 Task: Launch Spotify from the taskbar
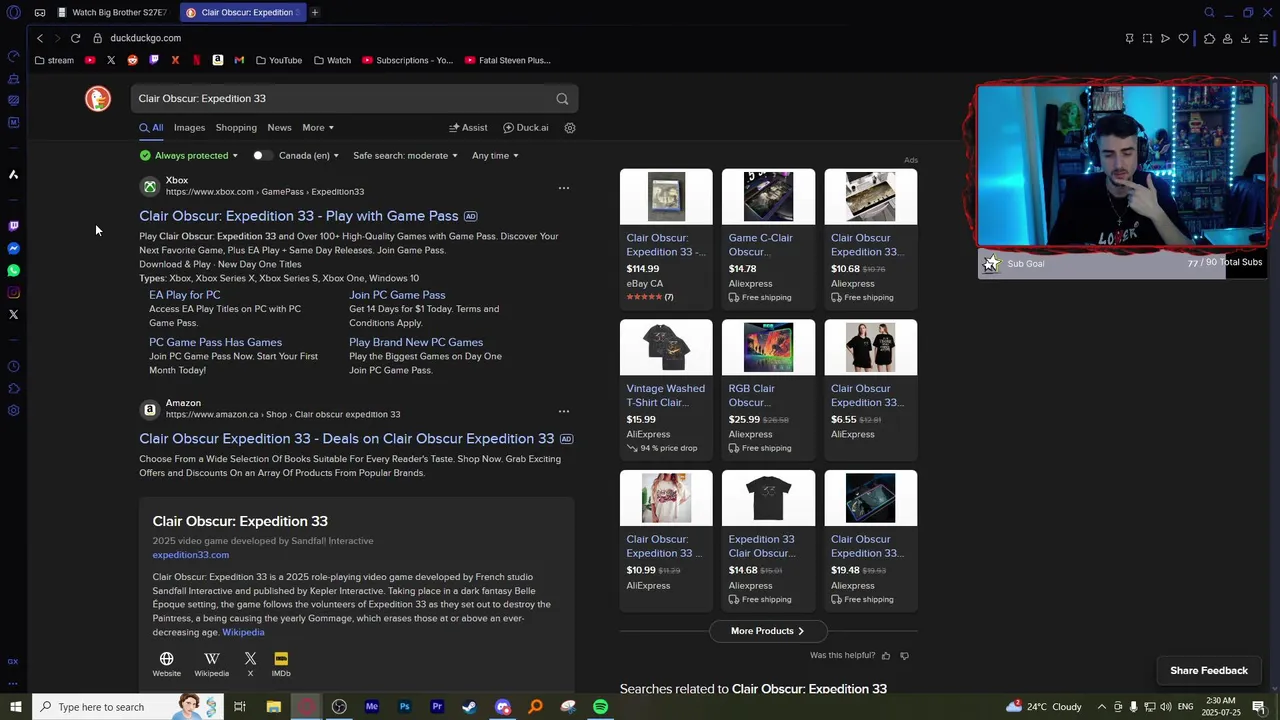(600, 707)
